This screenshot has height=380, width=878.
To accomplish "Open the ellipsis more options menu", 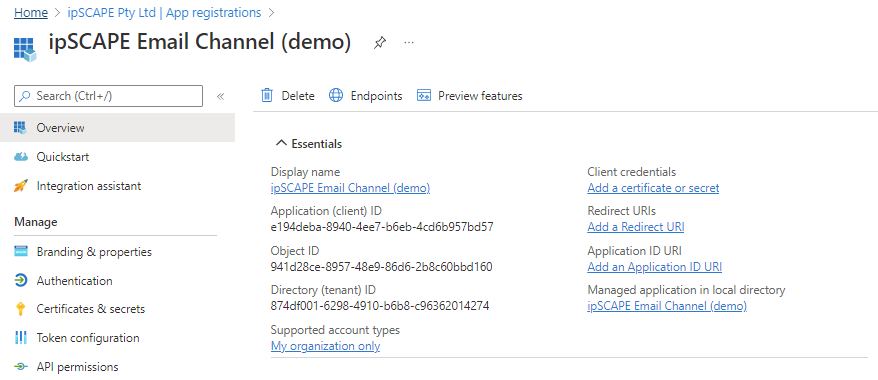I will (409, 43).
